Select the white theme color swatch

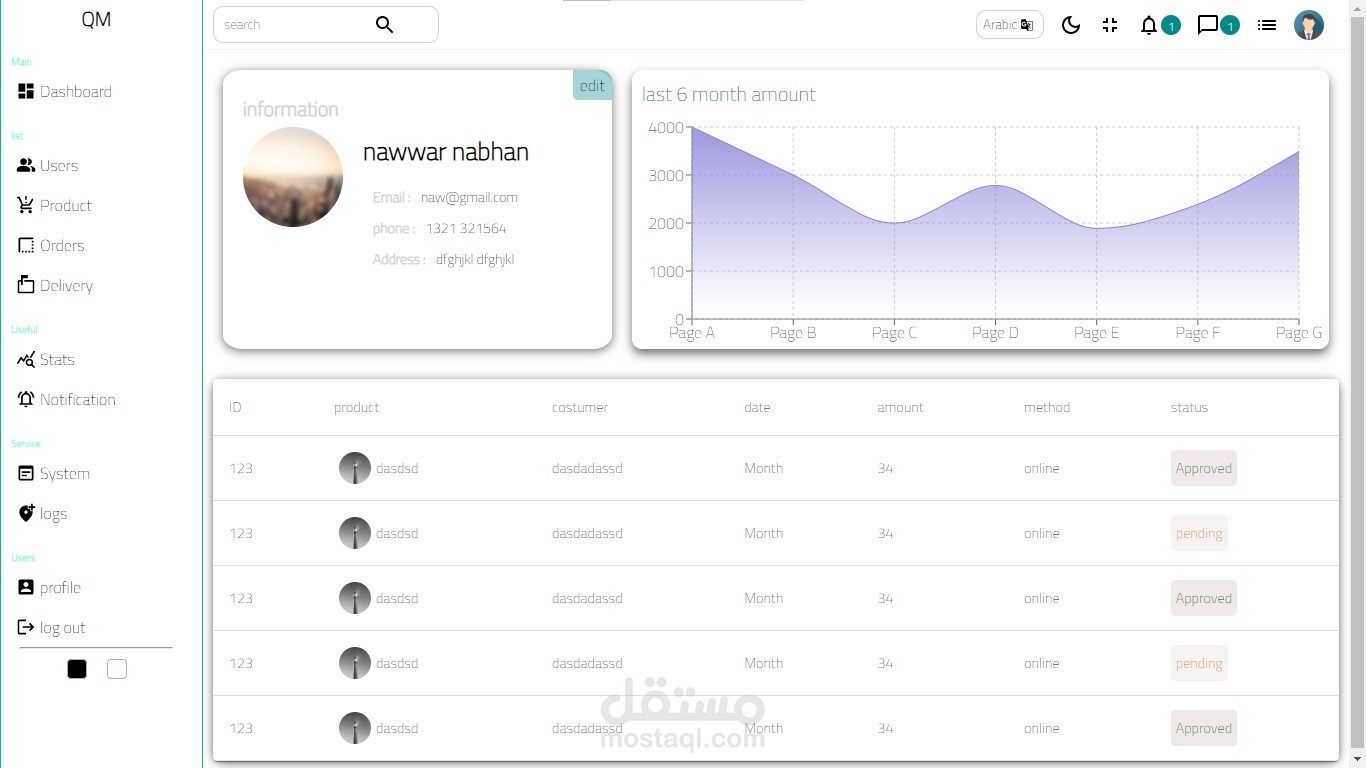pos(117,669)
